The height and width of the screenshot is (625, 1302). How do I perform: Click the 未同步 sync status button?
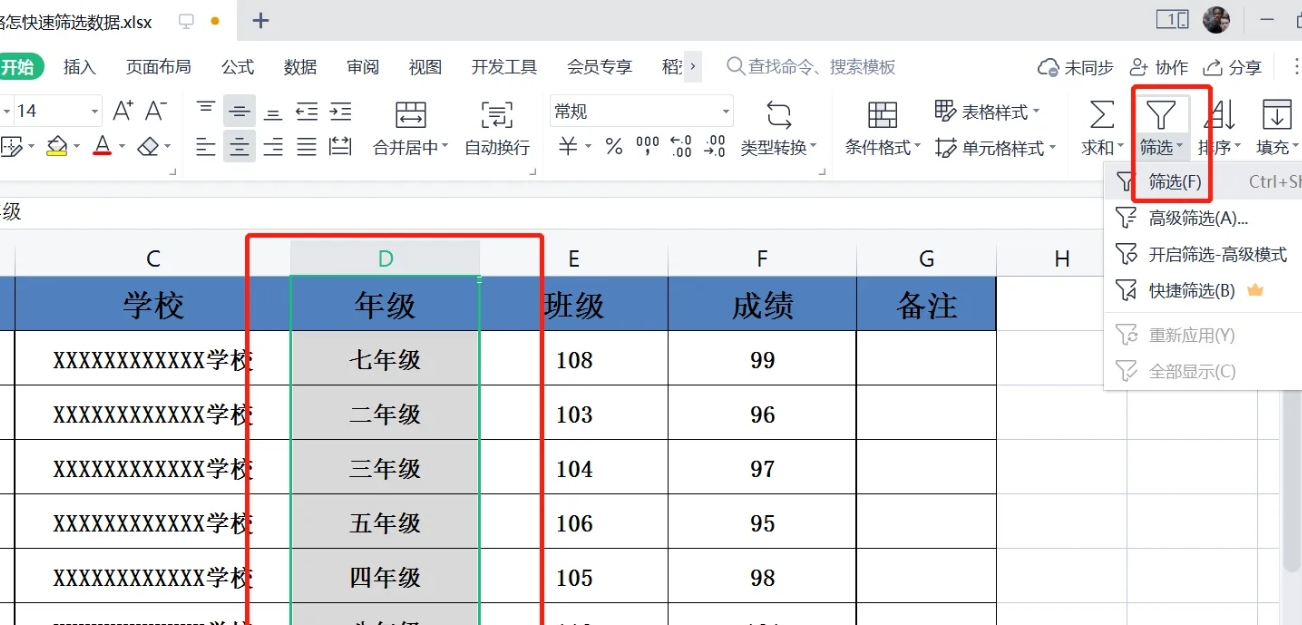(x=1076, y=67)
